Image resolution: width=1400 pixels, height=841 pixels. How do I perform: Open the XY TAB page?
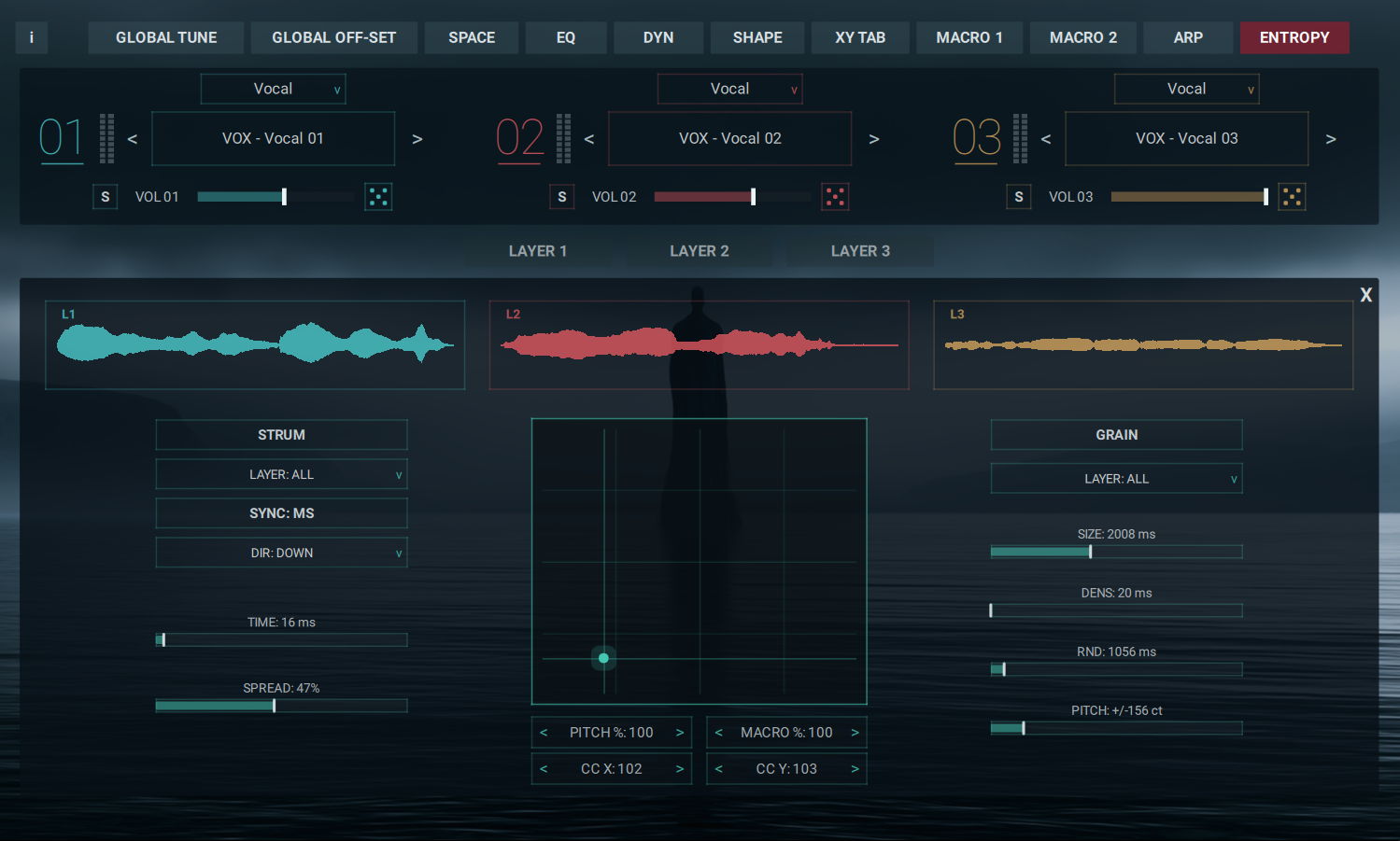pyautogui.click(x=860, y=37)
